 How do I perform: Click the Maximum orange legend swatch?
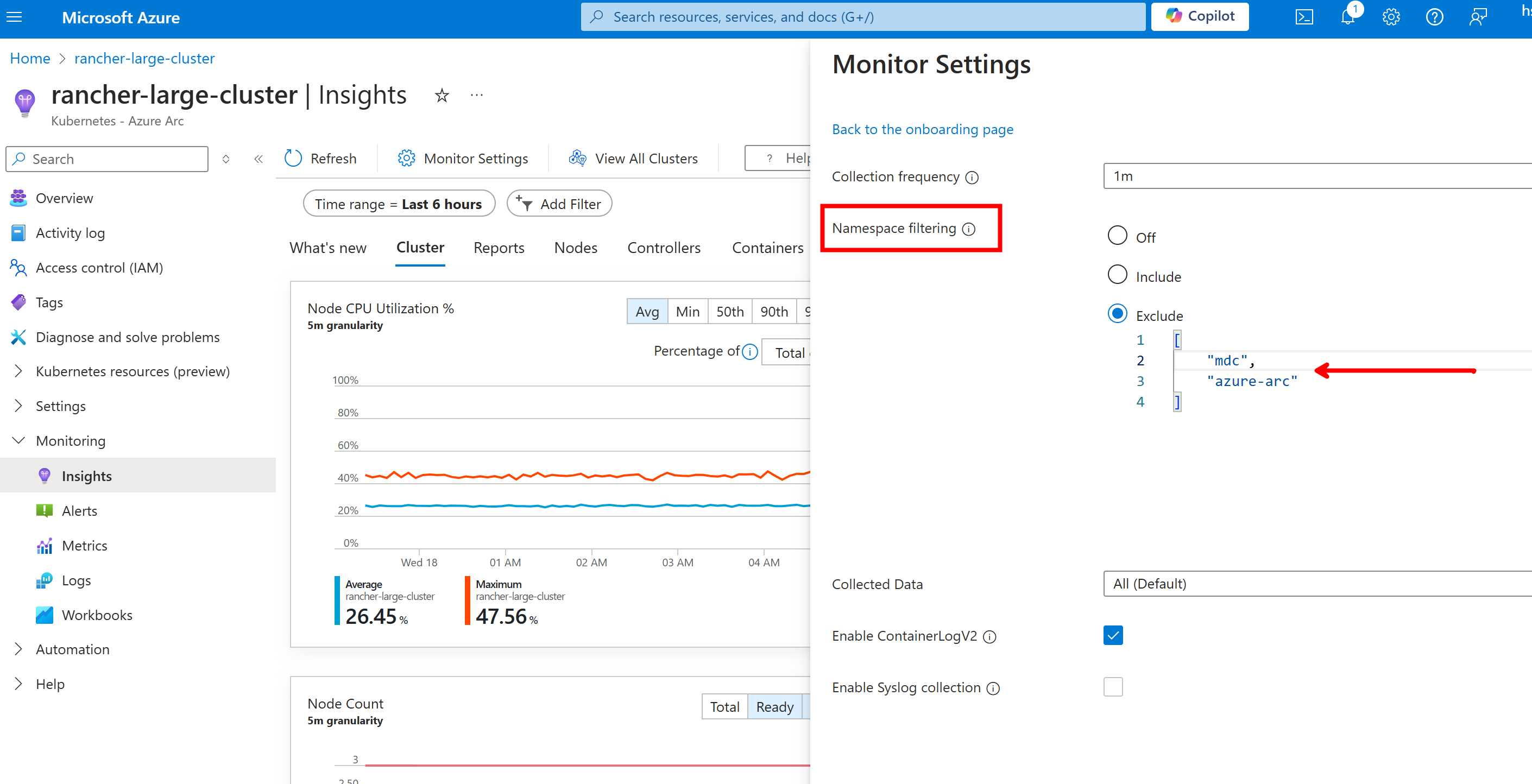point(468,600)
